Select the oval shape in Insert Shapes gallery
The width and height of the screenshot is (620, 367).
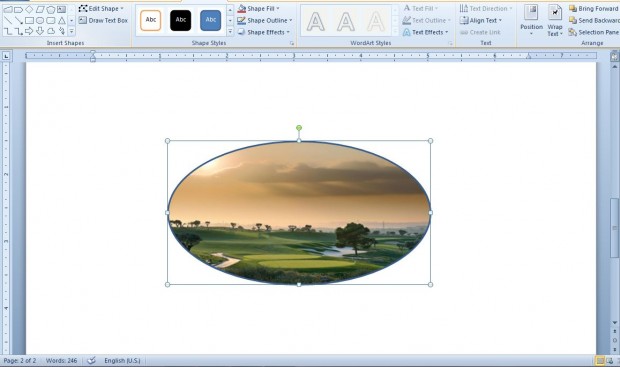click(40, 21)
